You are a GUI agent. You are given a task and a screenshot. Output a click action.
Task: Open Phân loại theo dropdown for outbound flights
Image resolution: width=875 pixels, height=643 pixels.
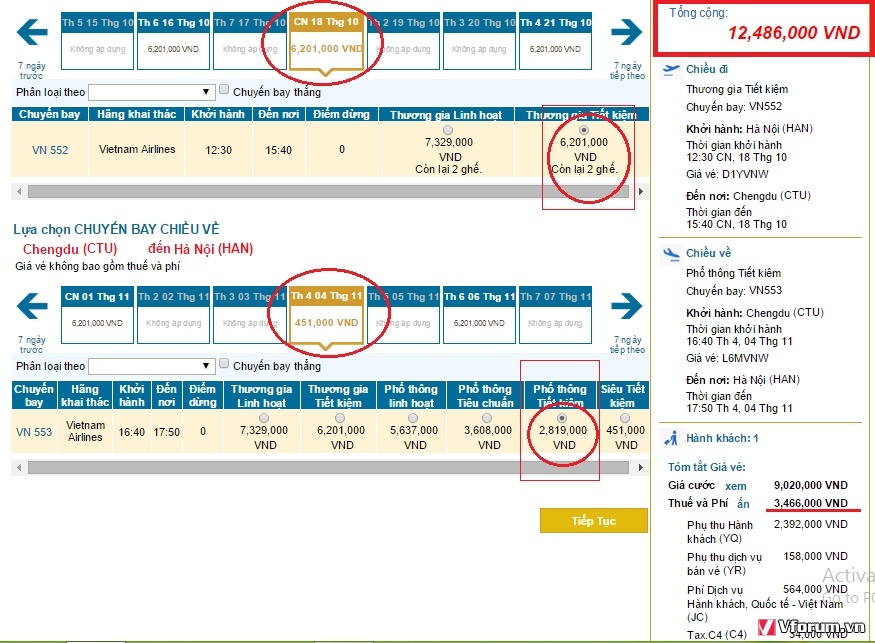pos(151,92)
